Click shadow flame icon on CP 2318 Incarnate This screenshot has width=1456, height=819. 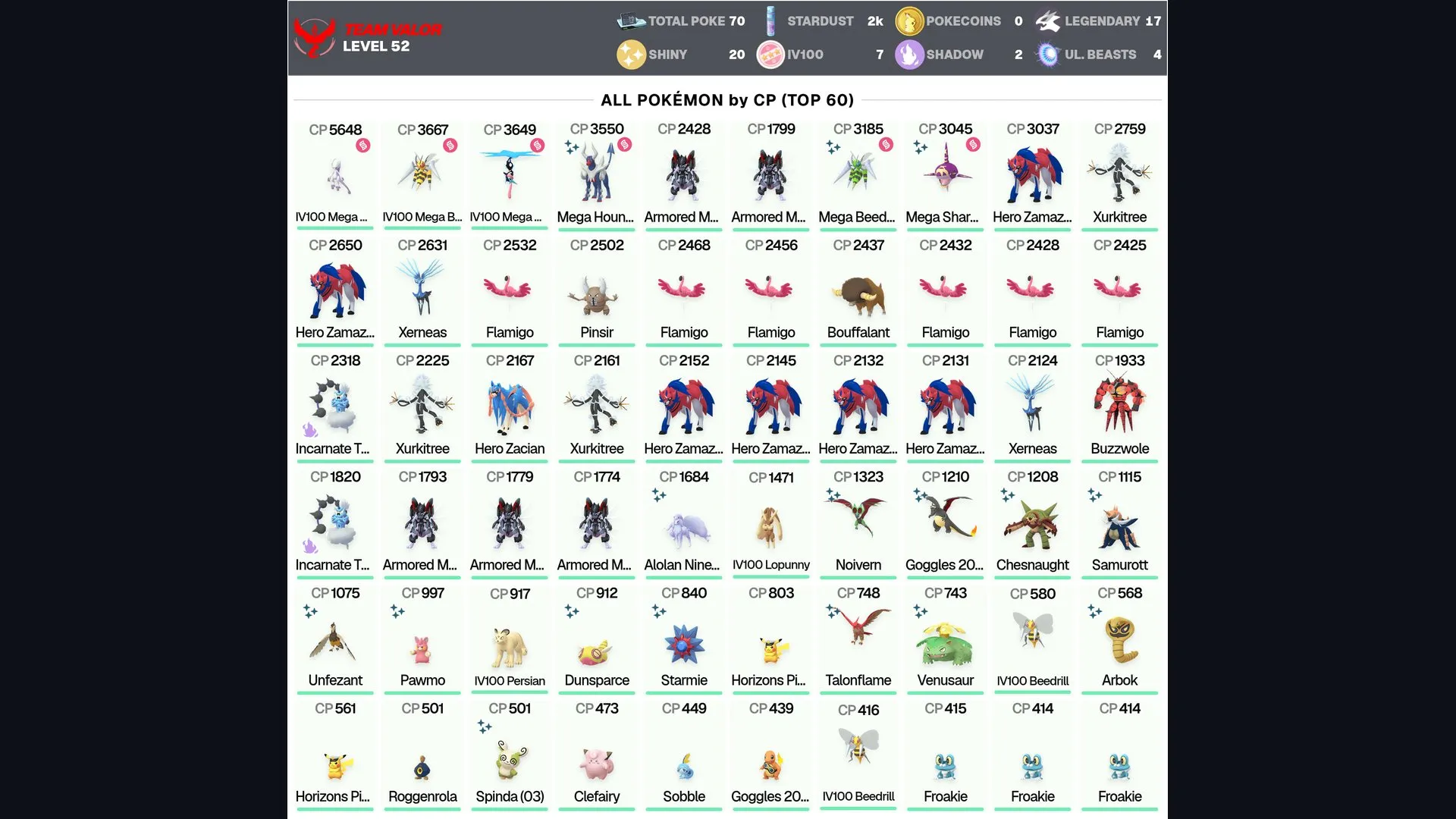309,430
